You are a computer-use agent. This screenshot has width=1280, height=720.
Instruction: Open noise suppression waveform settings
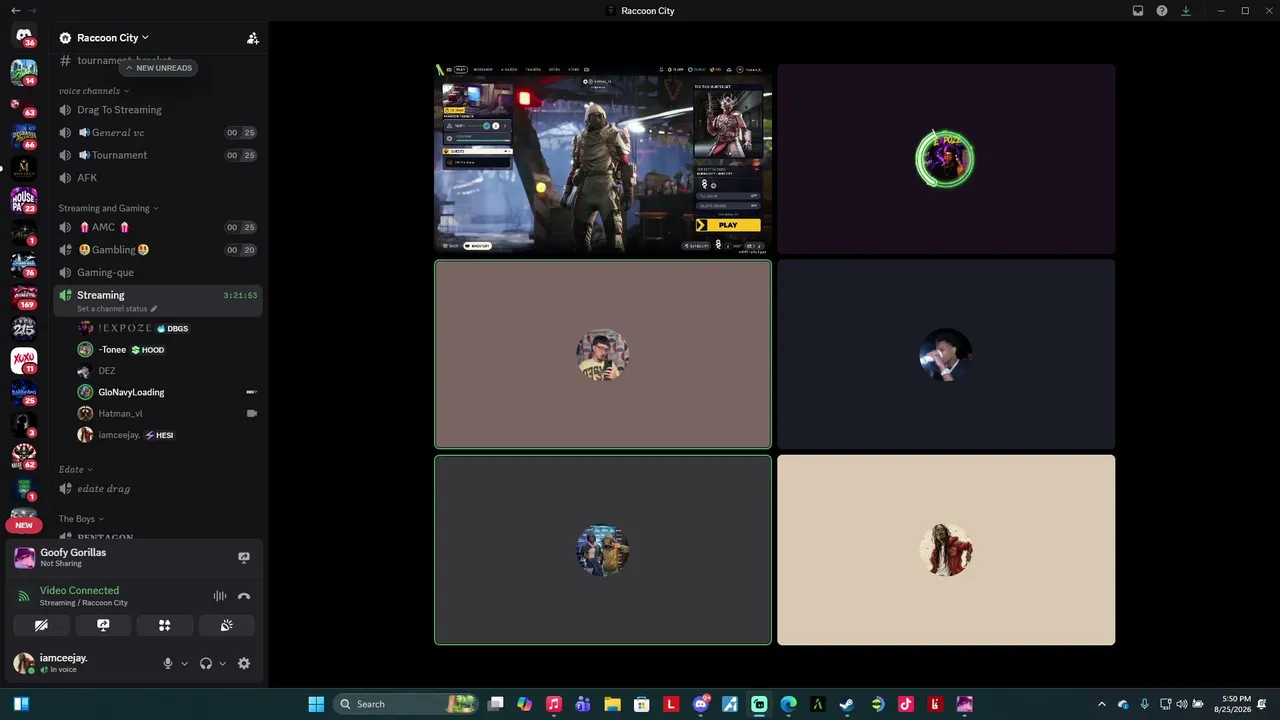(220, 596)
